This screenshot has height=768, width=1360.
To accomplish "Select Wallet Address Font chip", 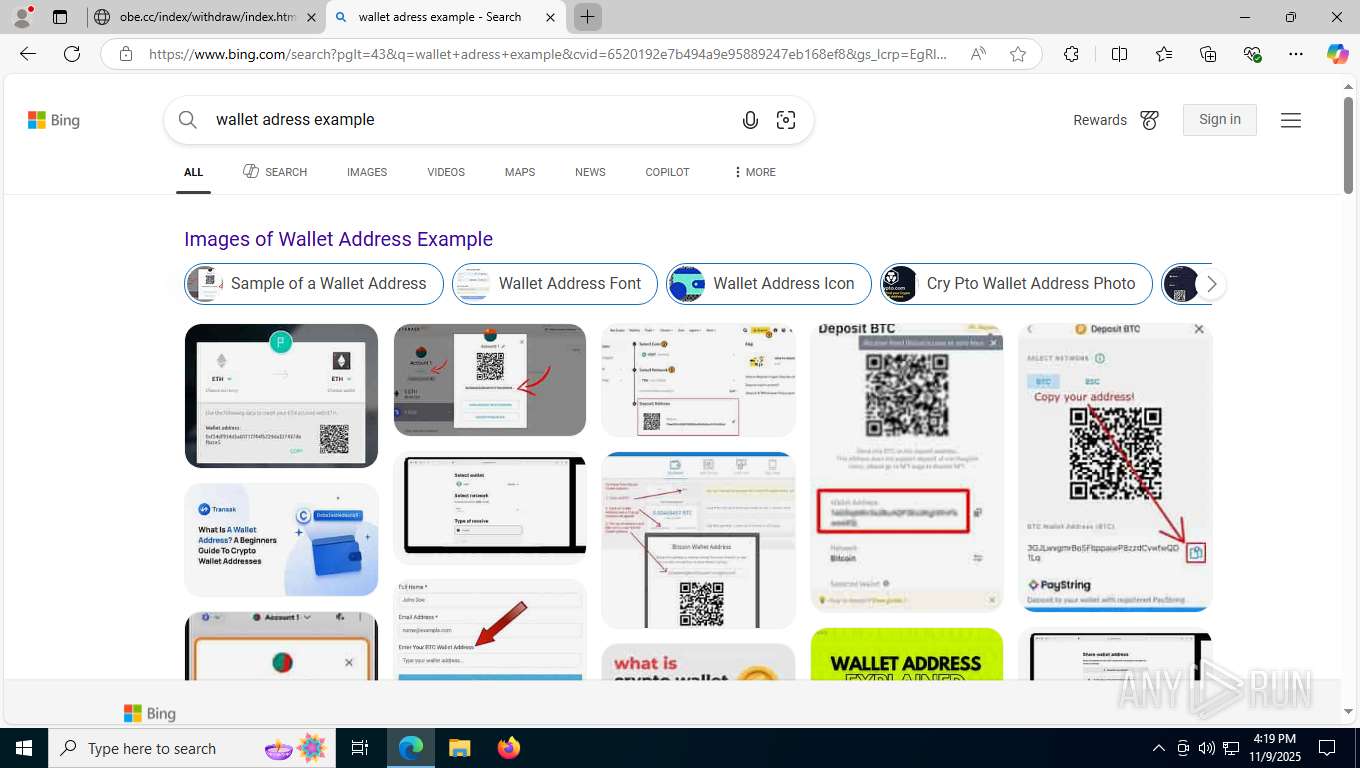I will coord(555,284).
